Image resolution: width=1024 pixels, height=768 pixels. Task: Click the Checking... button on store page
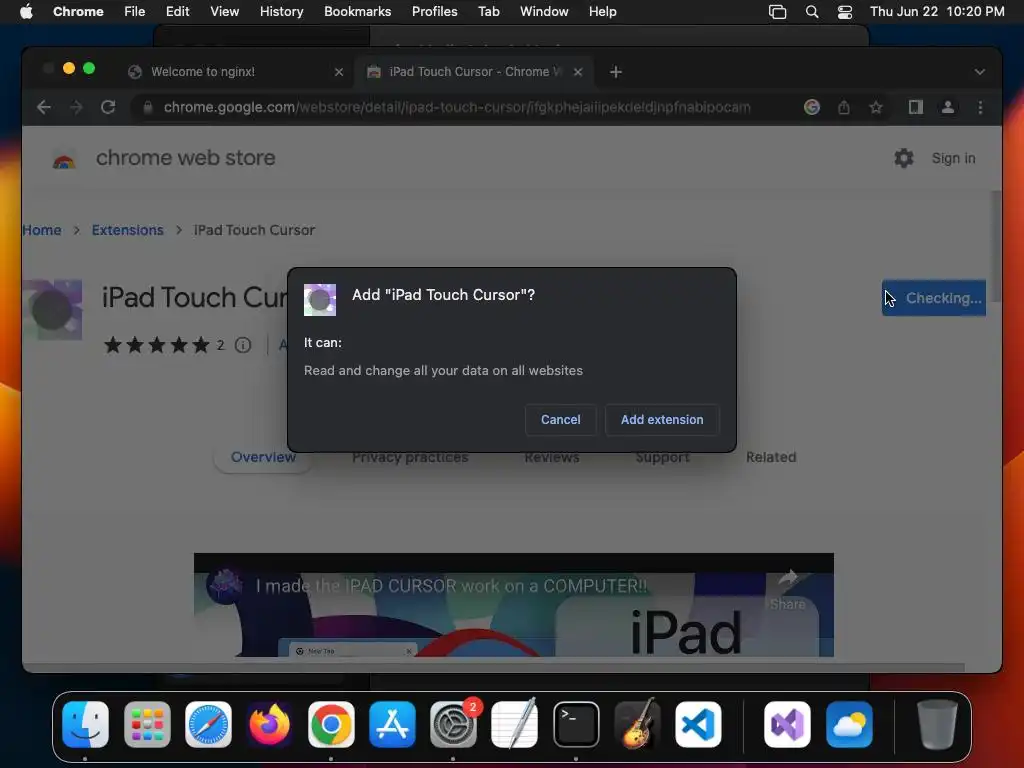(x=934, y=298)
